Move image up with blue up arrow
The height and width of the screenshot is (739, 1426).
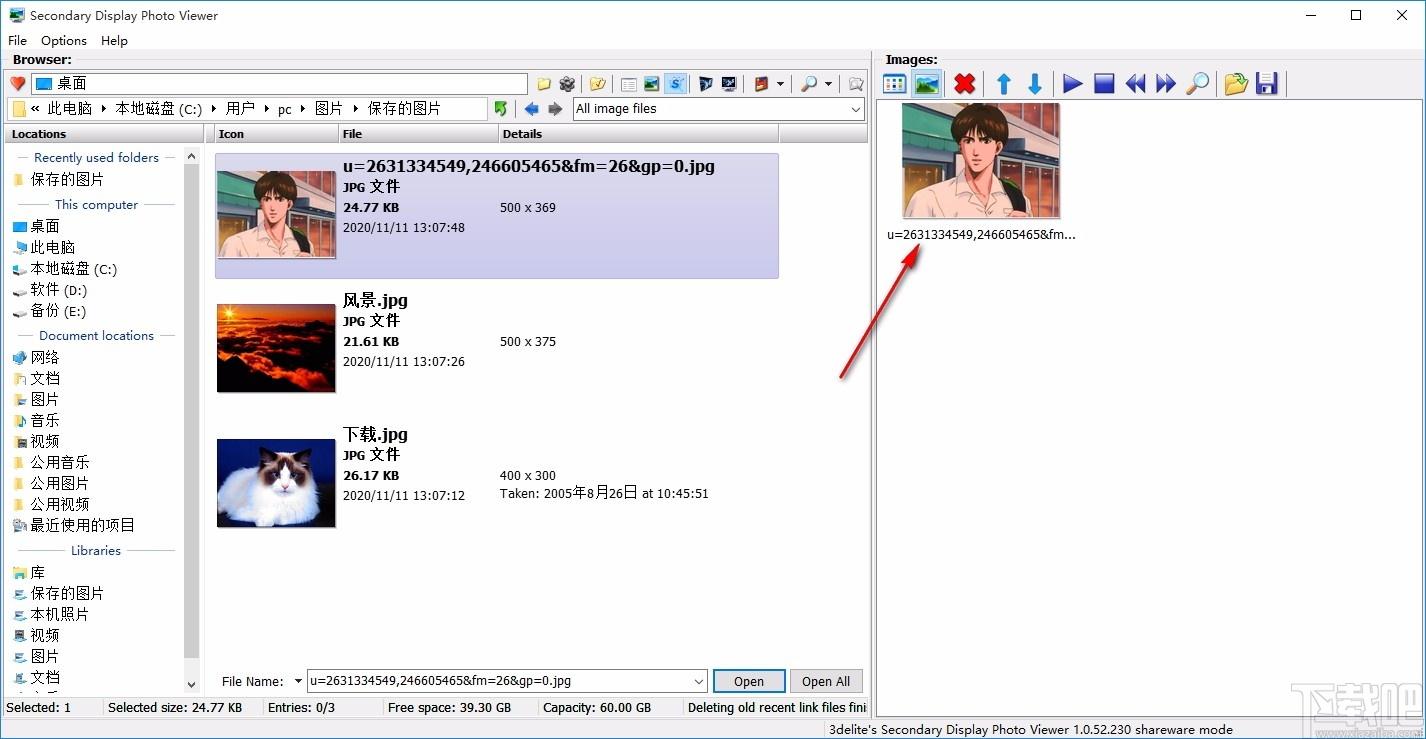tap(1004, 84)
